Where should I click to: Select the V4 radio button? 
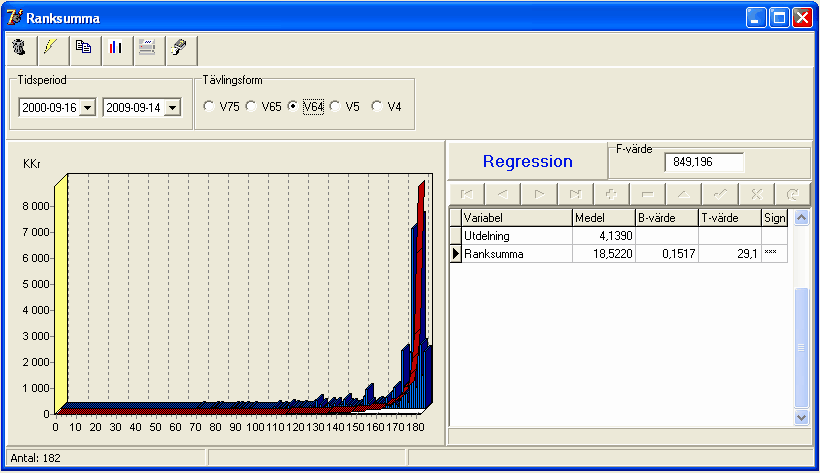377,106
